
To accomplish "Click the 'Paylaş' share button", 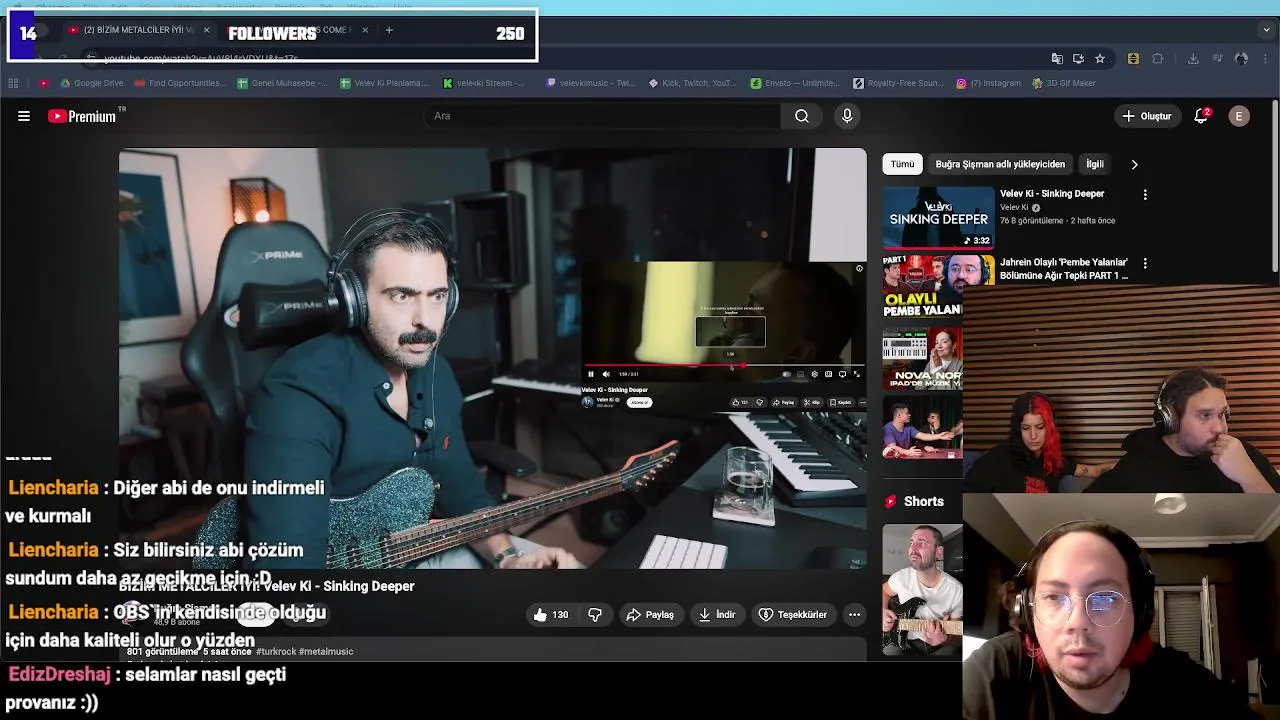I will point(650,615).
